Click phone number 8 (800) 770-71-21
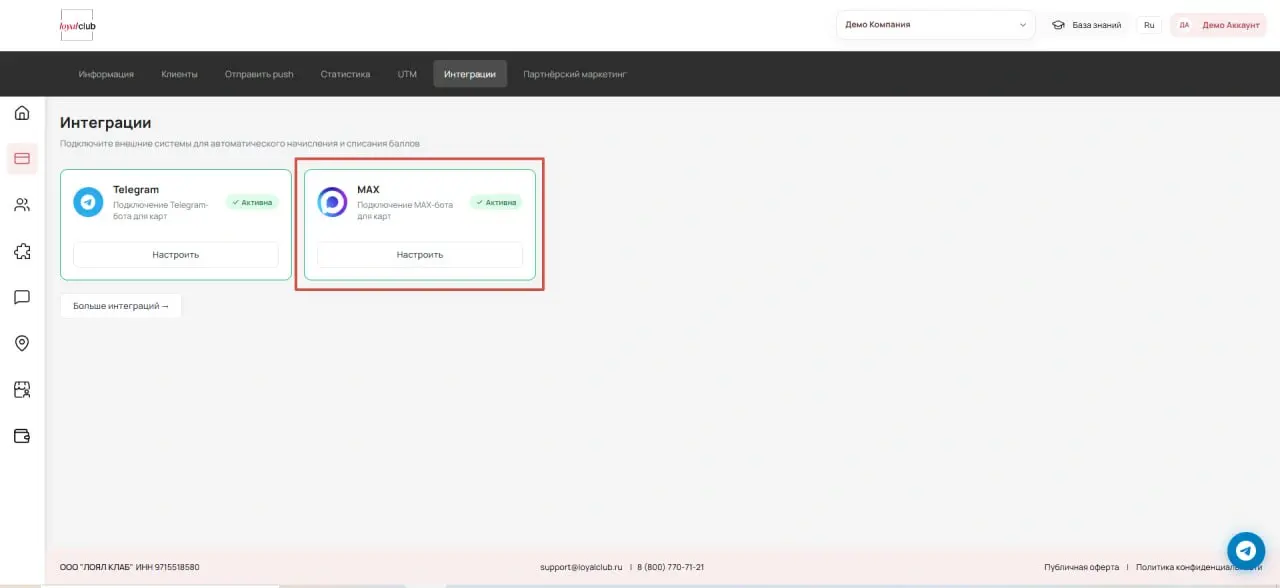The width and height of the screenshot is (1280, 588). click(x=671, y=567)
